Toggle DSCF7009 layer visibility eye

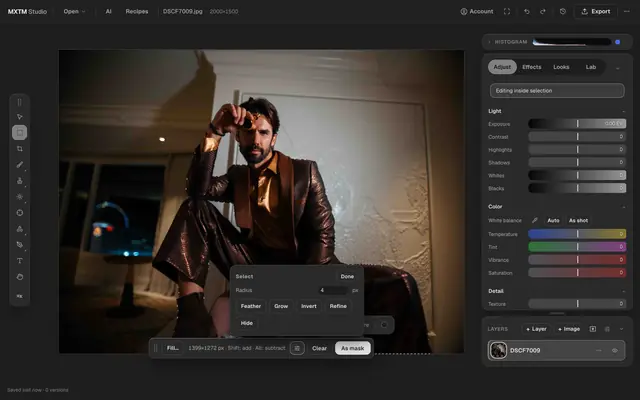(615, 351)
